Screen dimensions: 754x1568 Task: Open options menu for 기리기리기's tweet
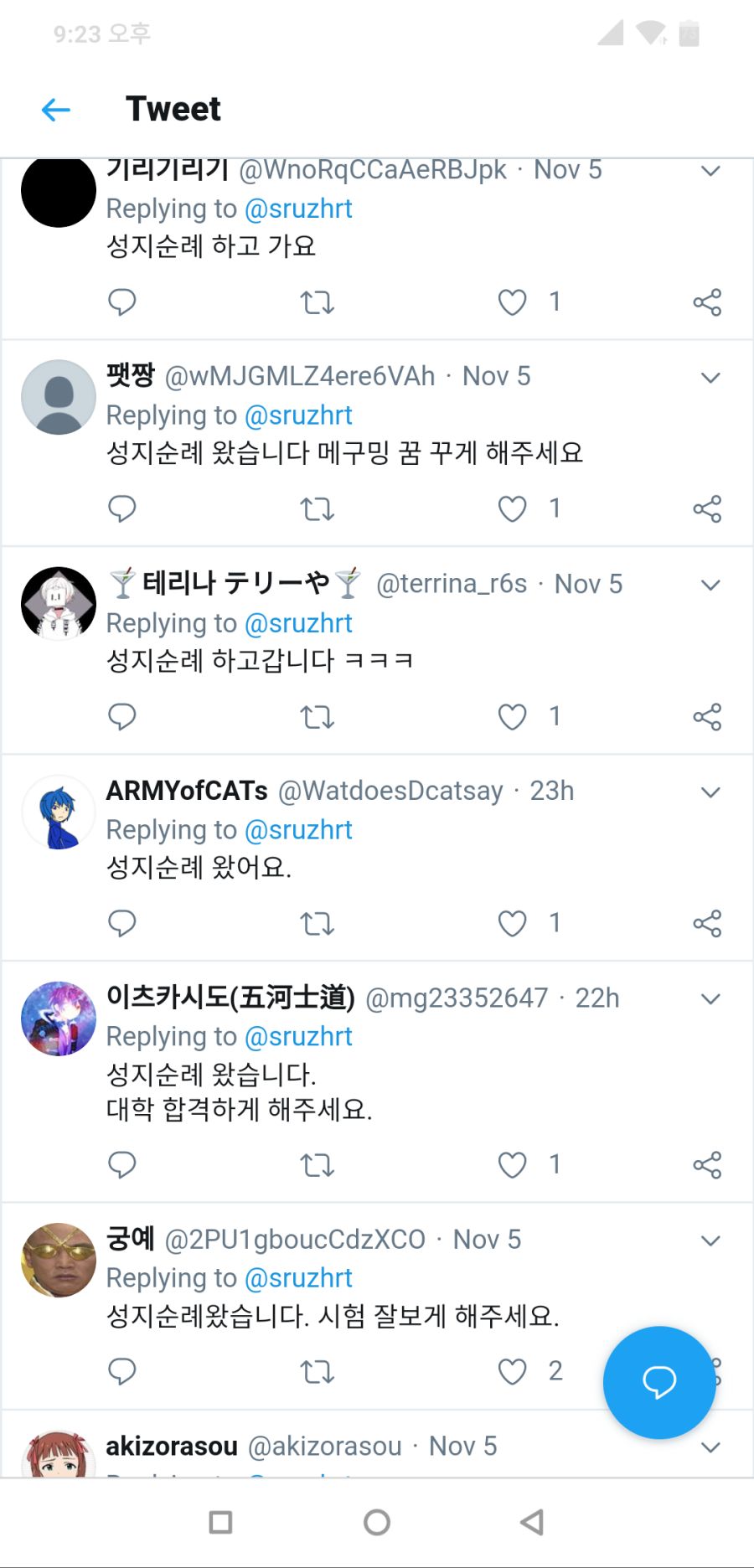tap(710, 170)
